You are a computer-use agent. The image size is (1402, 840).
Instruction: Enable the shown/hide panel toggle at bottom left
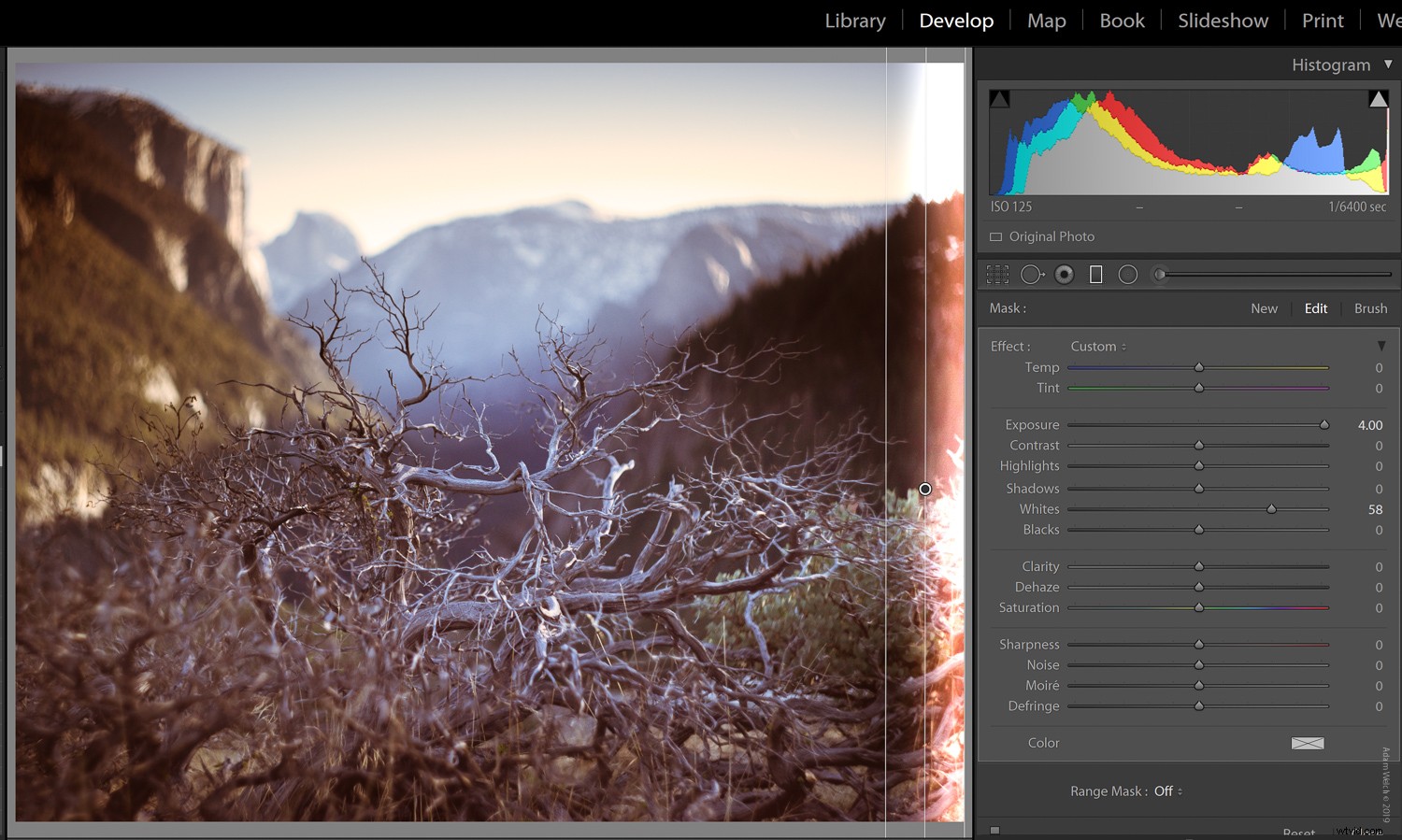click(994, 829)
